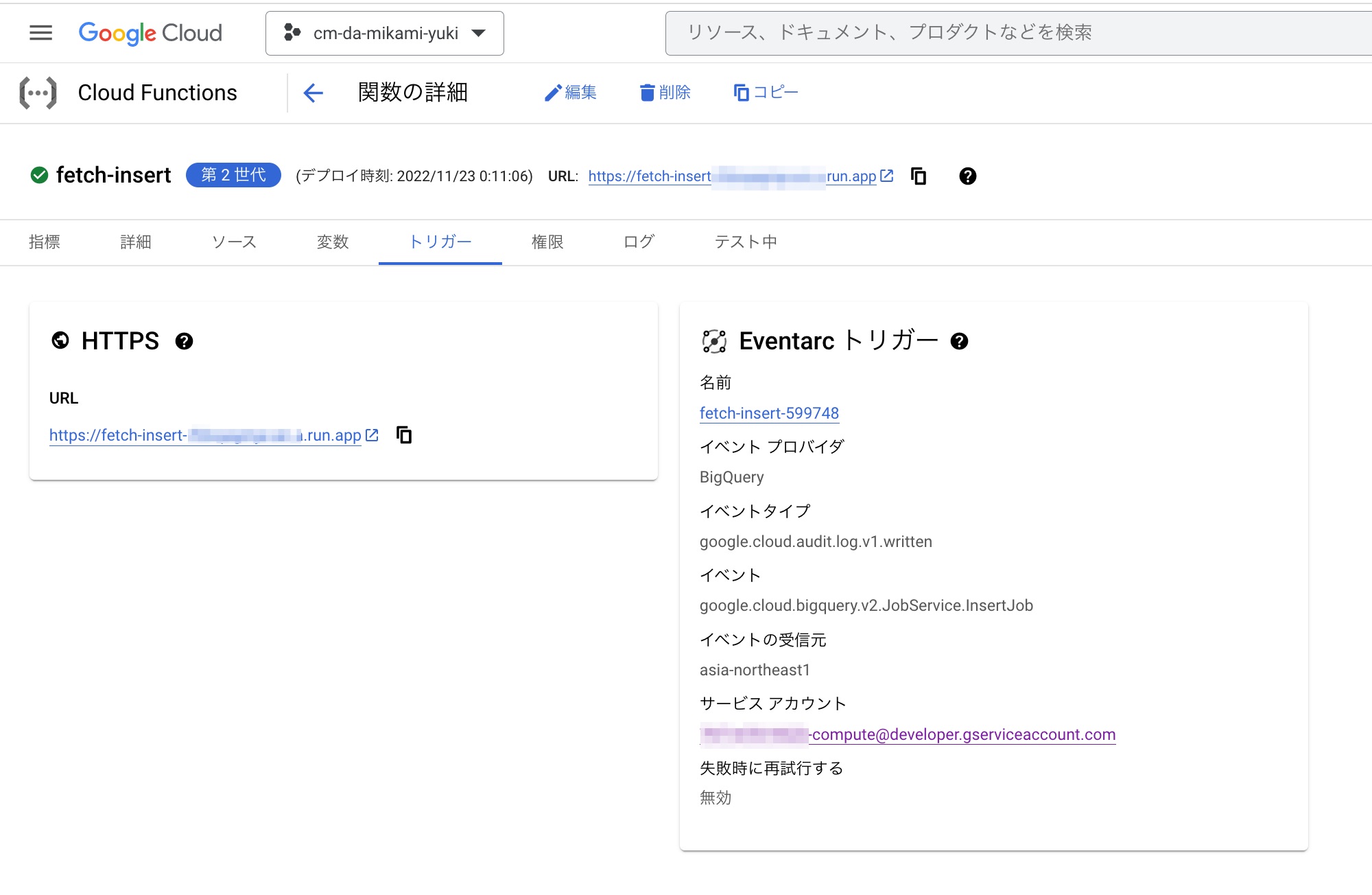Open the fetch-insert-599748 trigger link
Image resolution: width=1372 pixels, height=895 pixels.
coord(769,412)
